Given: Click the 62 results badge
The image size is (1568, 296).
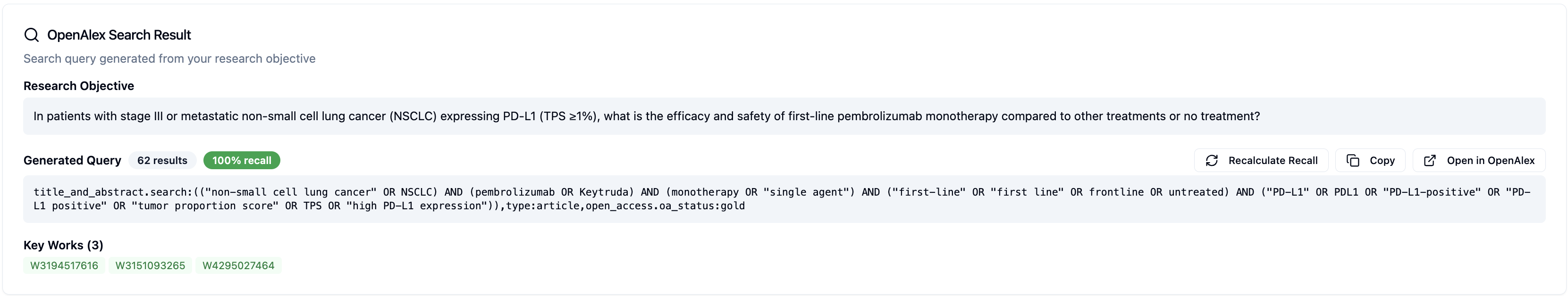Looking at the screenshot, I should [x=162, y=160].
